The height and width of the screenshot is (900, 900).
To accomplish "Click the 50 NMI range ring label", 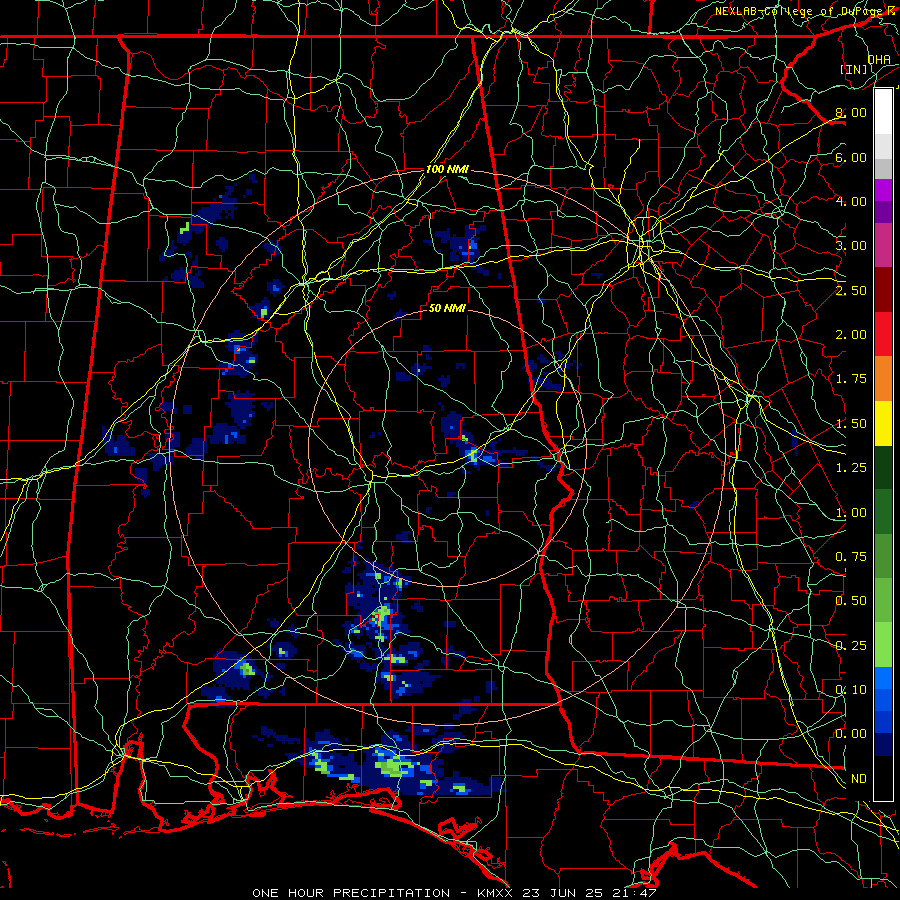I will [x=447, y=308].
